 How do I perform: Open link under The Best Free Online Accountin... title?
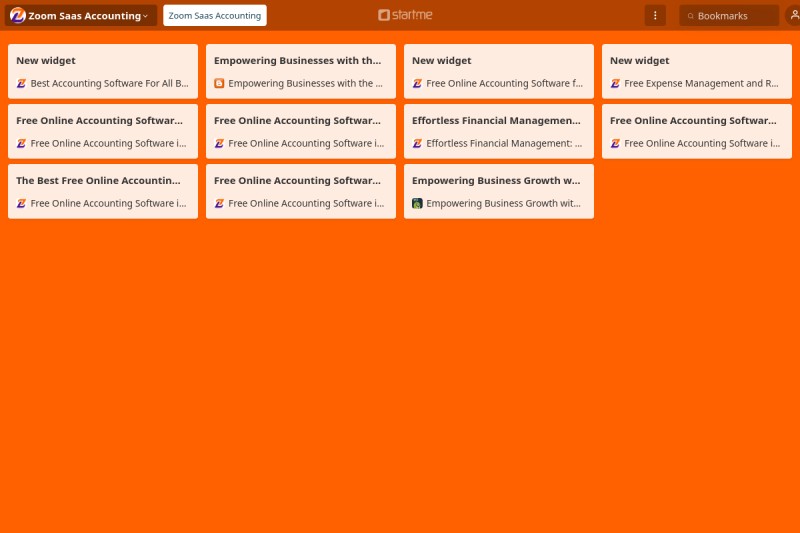[x=108, y=204]
